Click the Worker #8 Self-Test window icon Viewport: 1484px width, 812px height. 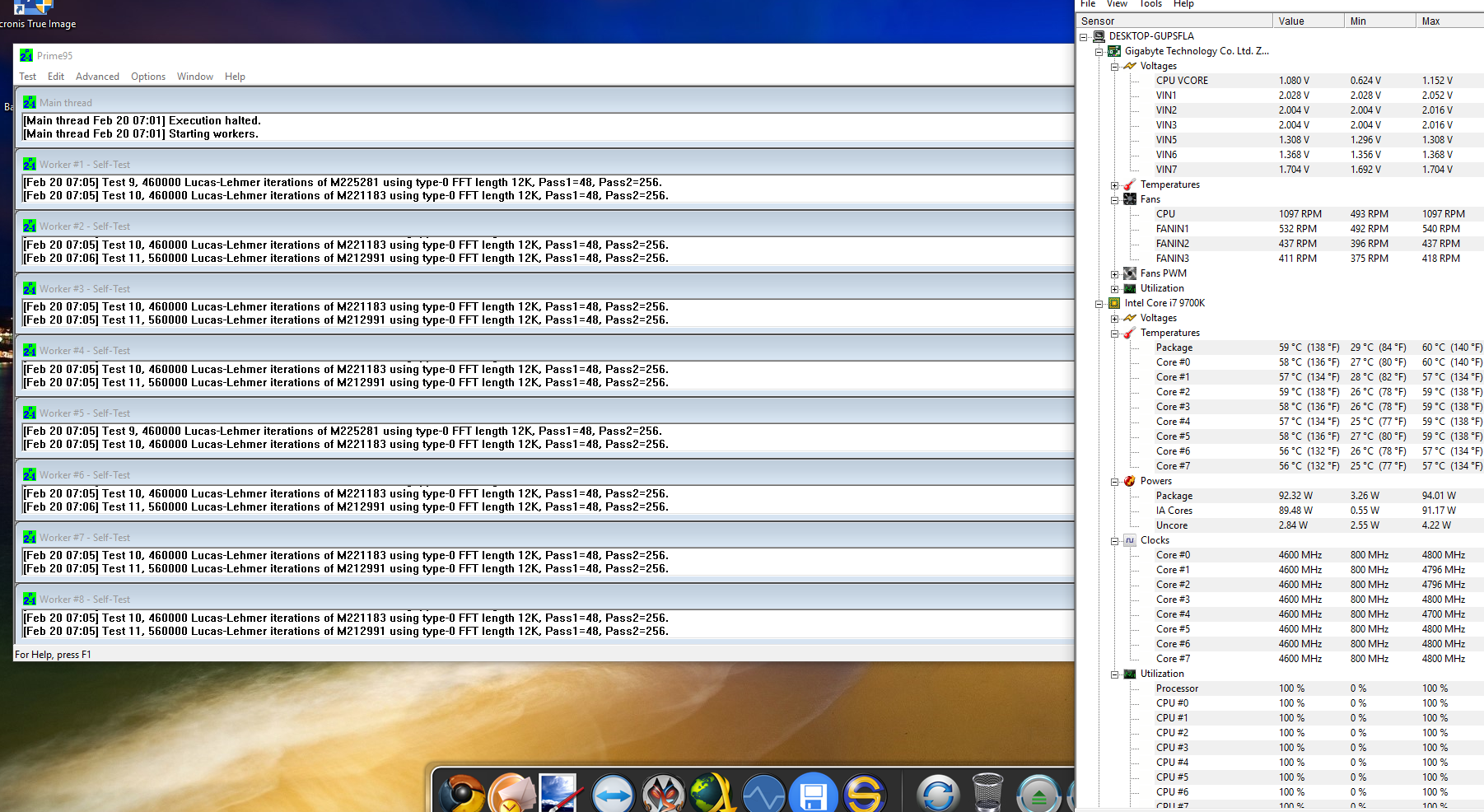(x=30, y=600)
